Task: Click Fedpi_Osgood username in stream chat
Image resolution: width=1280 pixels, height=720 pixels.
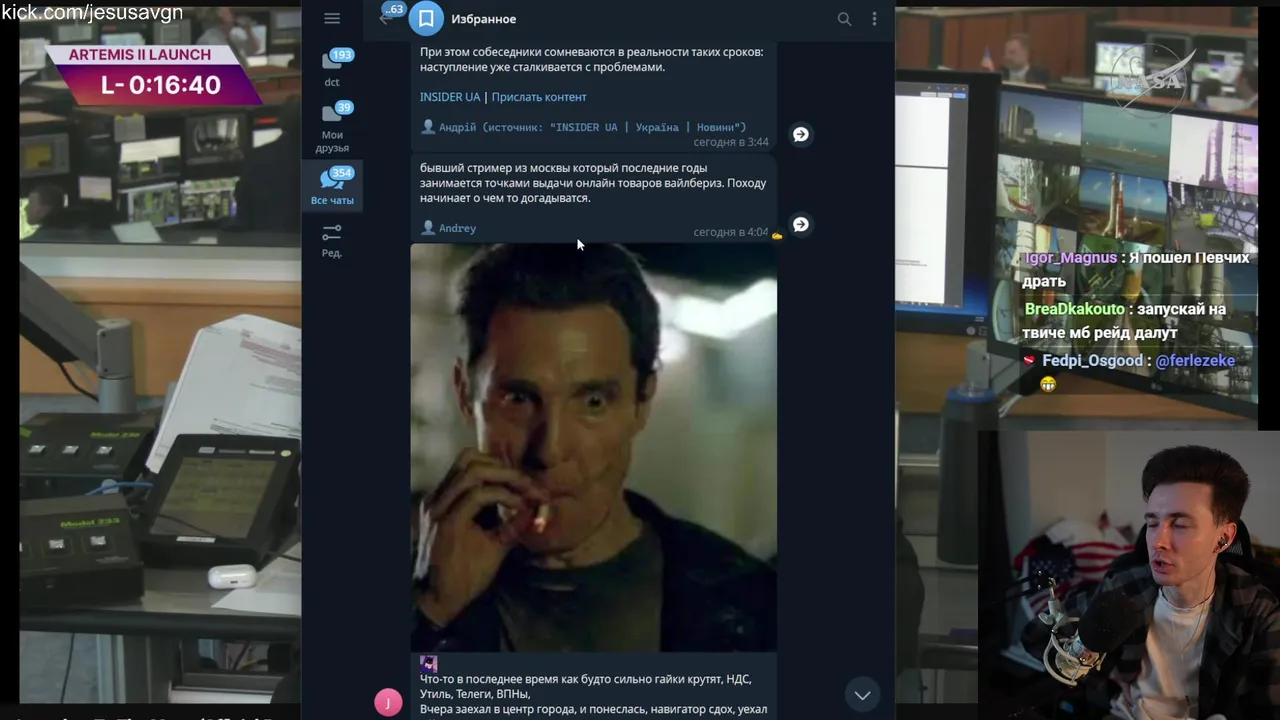Action: click(x=1094, y=361)
